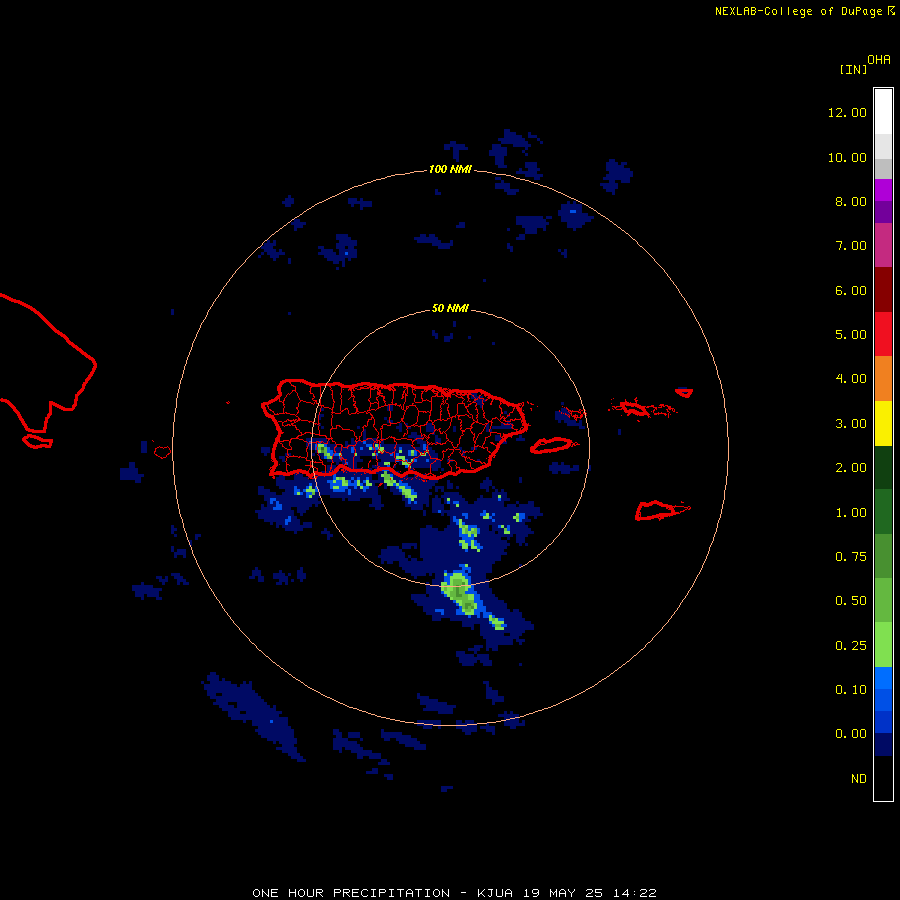900x900 pixels.
Task: Click the 100 NMI range ring label
Action: pyautogui.click(x=450, y=169)
